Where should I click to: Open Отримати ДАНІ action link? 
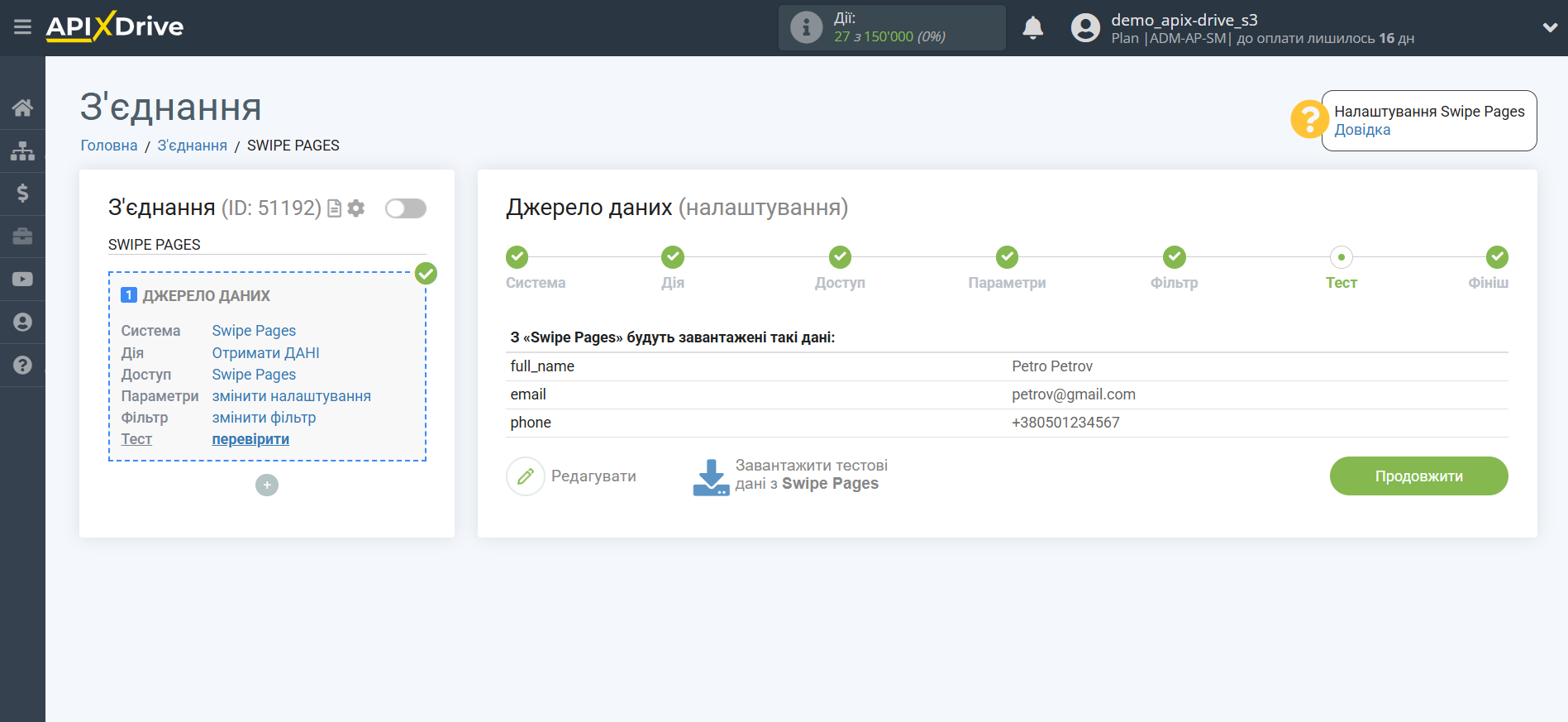click(265, 353)
